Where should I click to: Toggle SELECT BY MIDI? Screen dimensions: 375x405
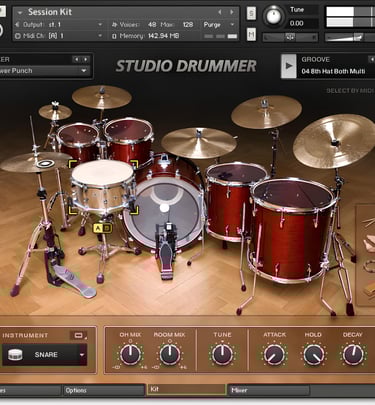350,90
